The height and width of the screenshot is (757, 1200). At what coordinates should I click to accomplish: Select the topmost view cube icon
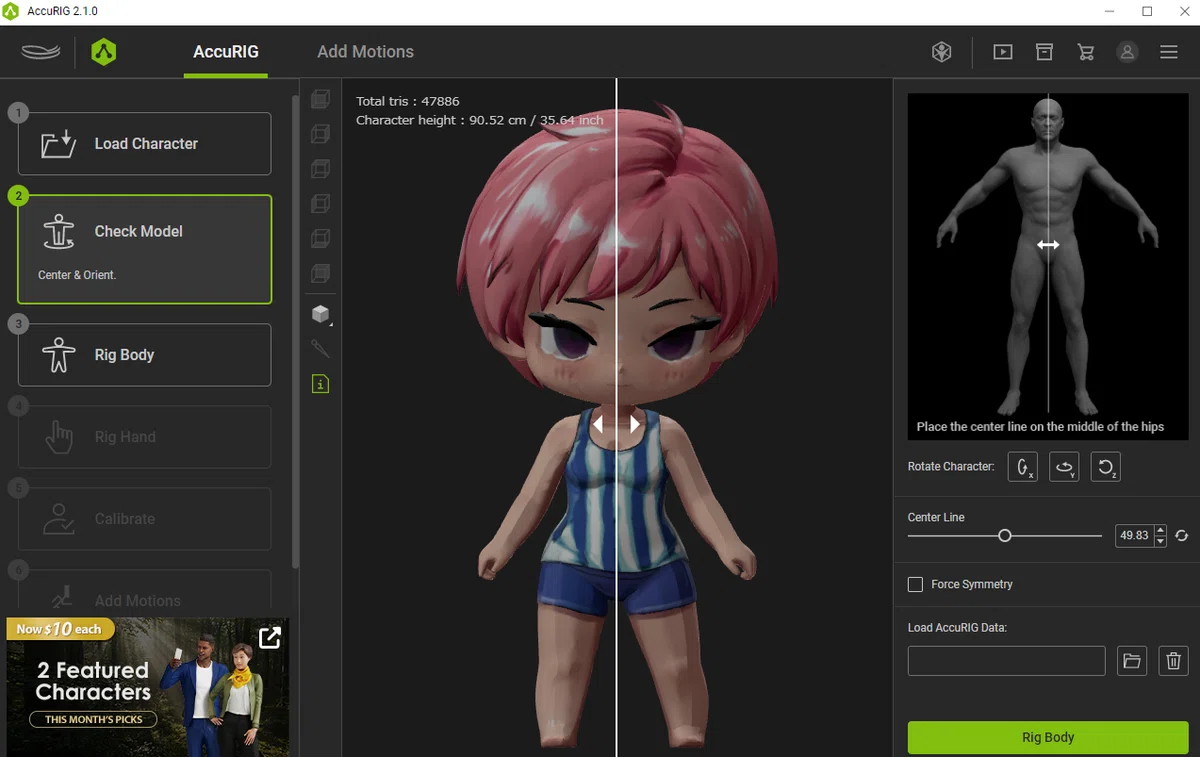(320, 99)
